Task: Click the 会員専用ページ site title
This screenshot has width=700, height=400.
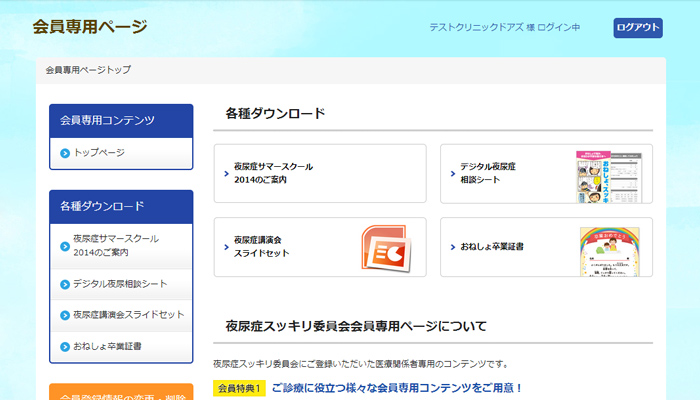Action: (x=89, y=26)
